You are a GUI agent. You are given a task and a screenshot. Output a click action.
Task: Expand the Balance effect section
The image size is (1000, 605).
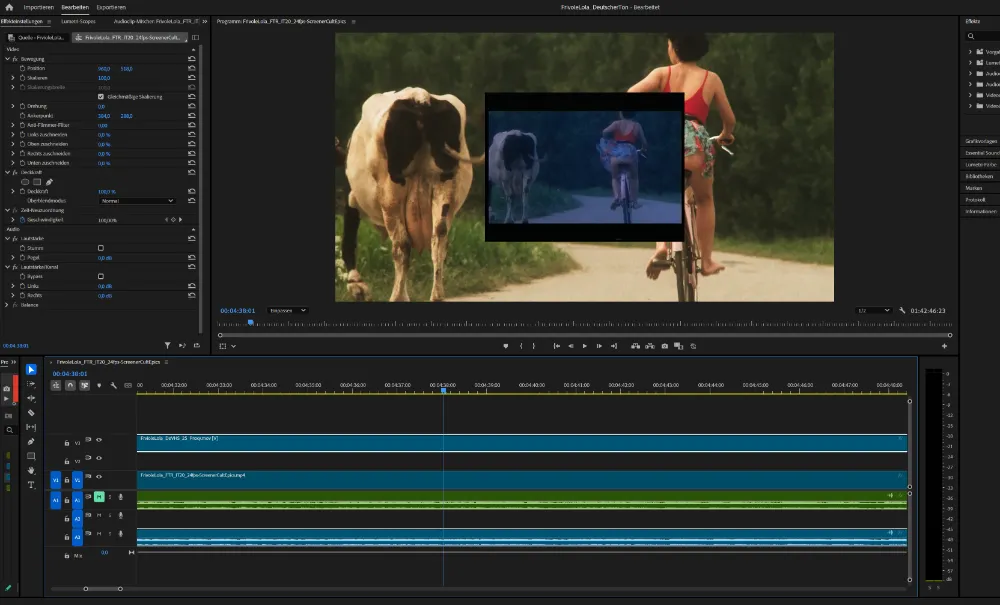tap(6, 305)
